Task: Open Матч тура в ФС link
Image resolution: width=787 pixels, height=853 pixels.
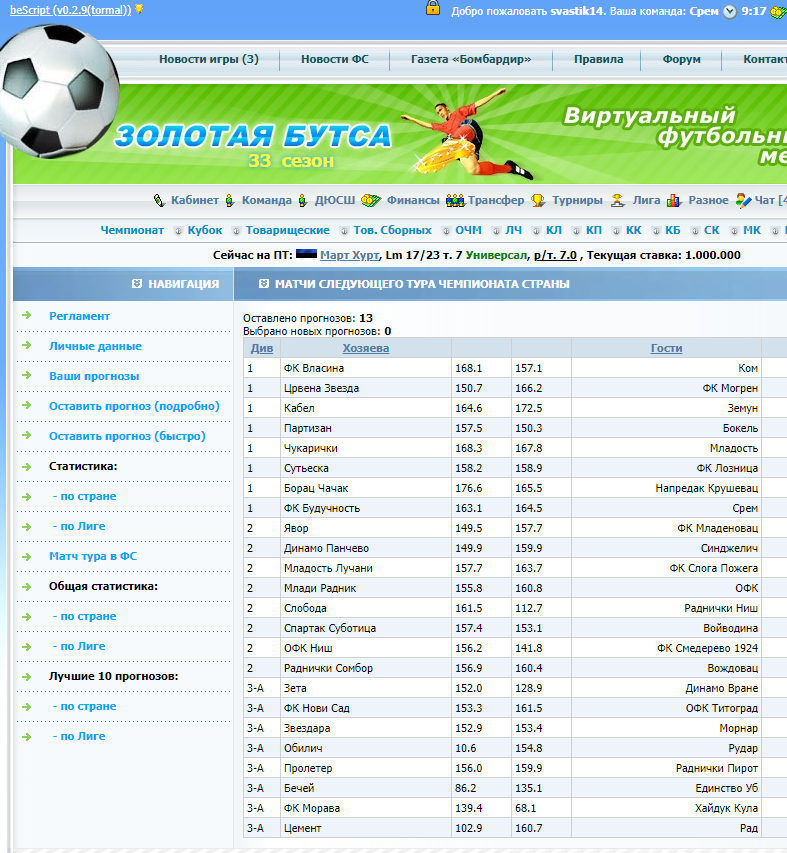Action: [93, 556]
